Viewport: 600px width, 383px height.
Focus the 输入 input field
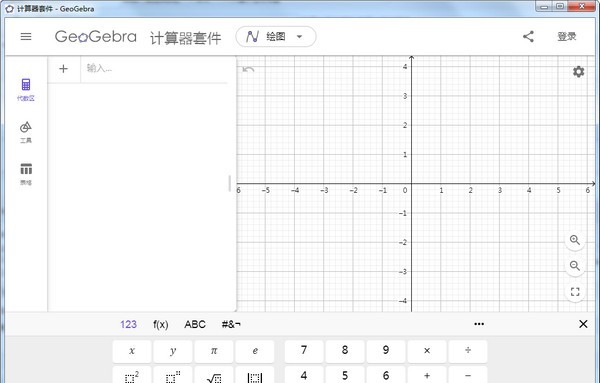pos(154,69)
